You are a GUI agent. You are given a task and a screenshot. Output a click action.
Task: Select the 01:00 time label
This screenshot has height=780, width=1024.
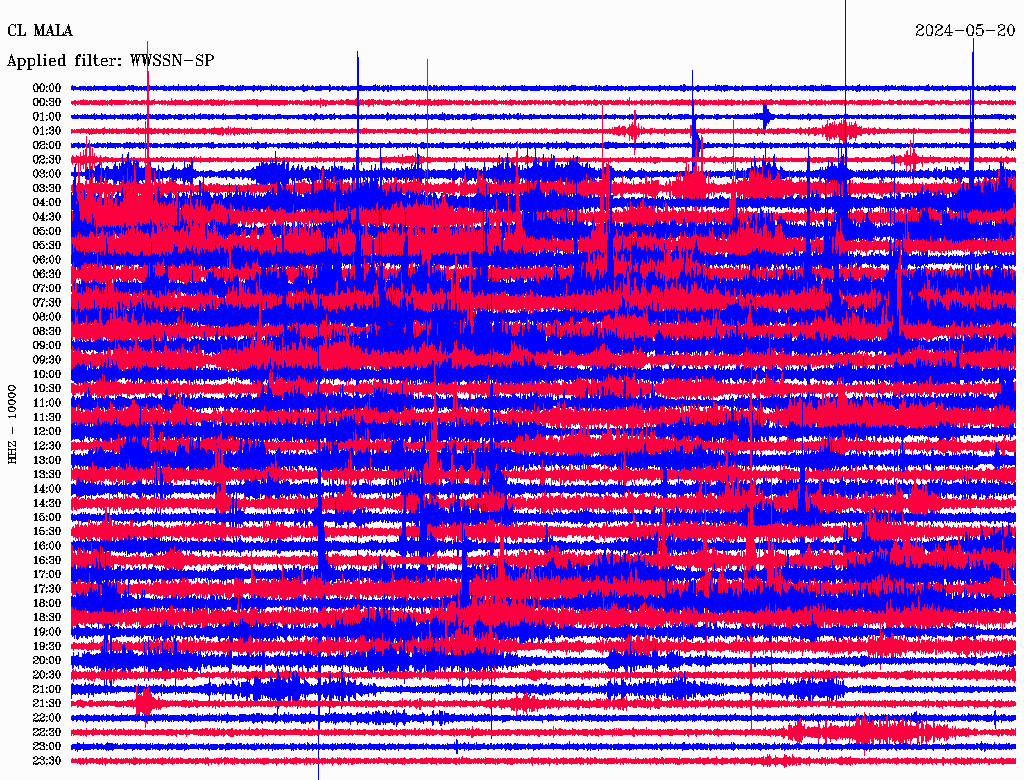tap(47, 116)
